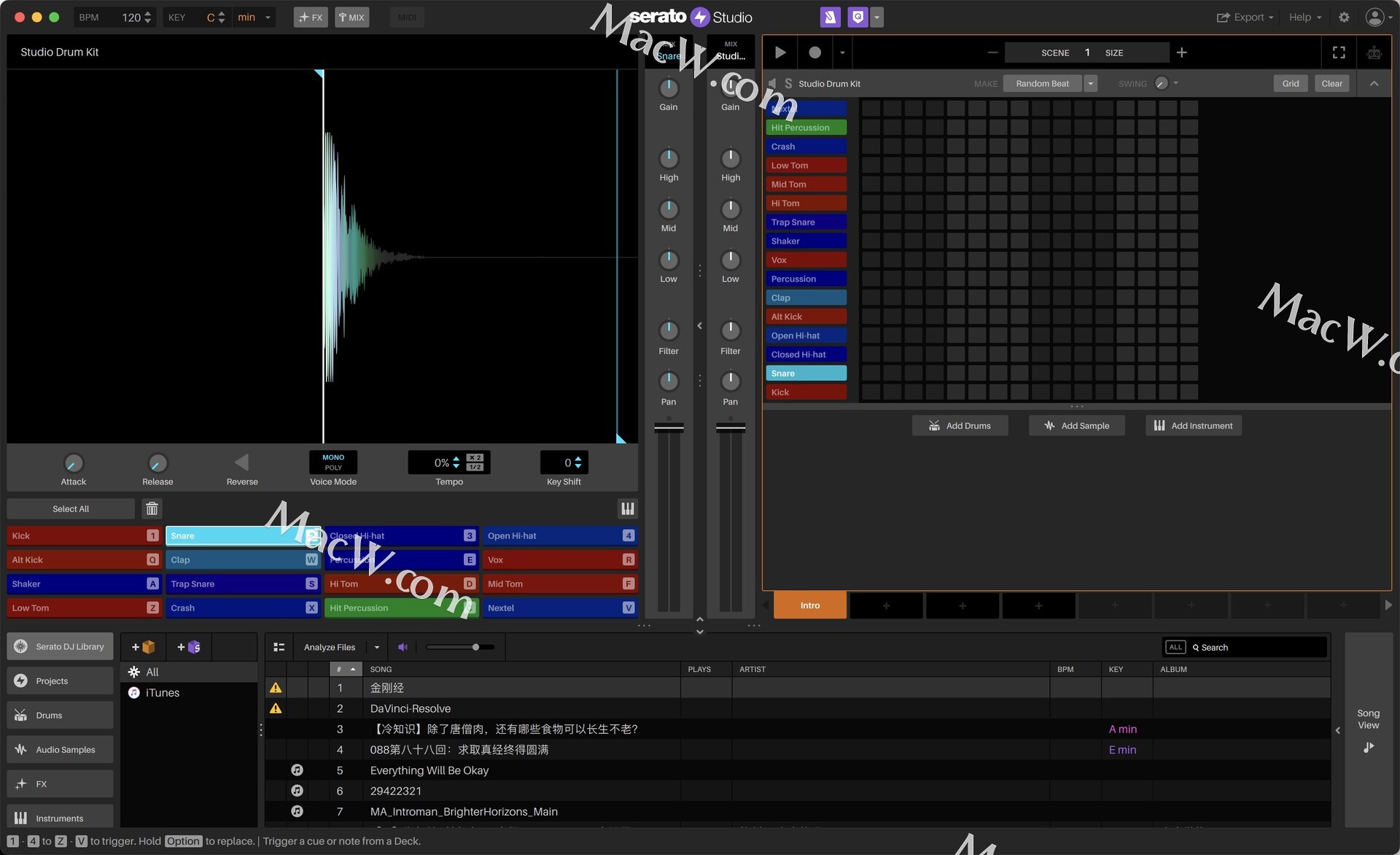Open the Audio Samples tab

[60, 749]
